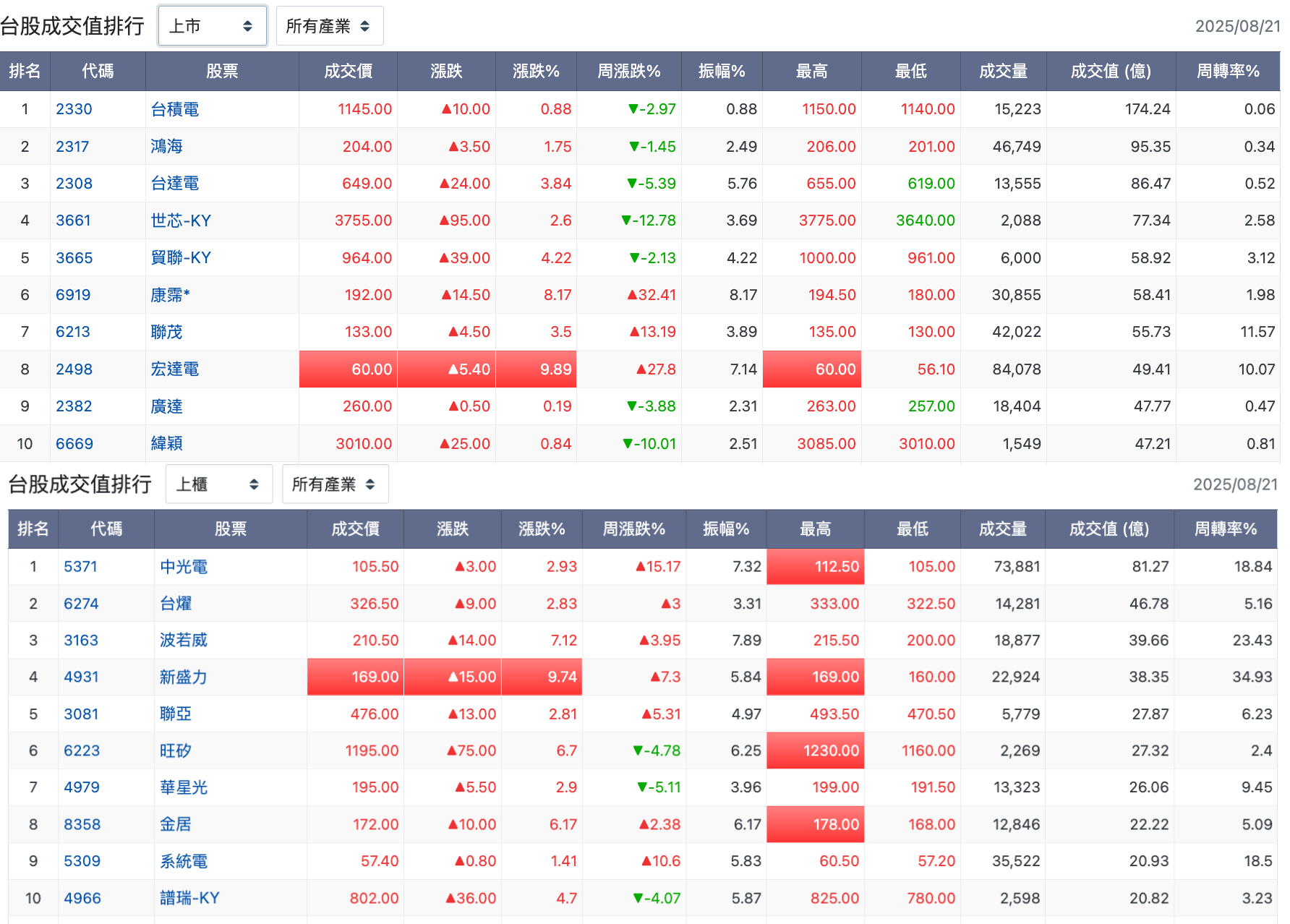This screenshot has height=924, width=1290.
Task: Open stock code 4931 link
Action: 81,677
